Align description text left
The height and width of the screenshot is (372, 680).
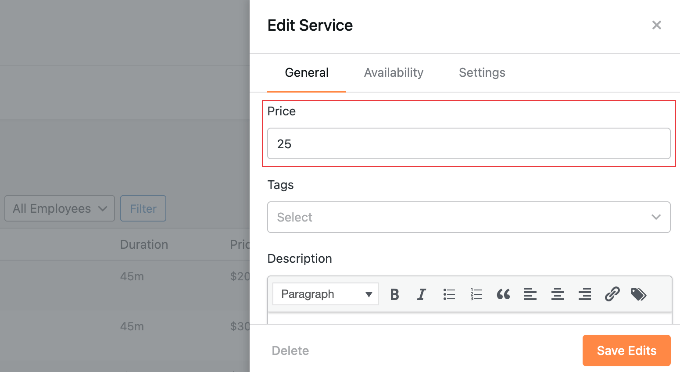530,294
